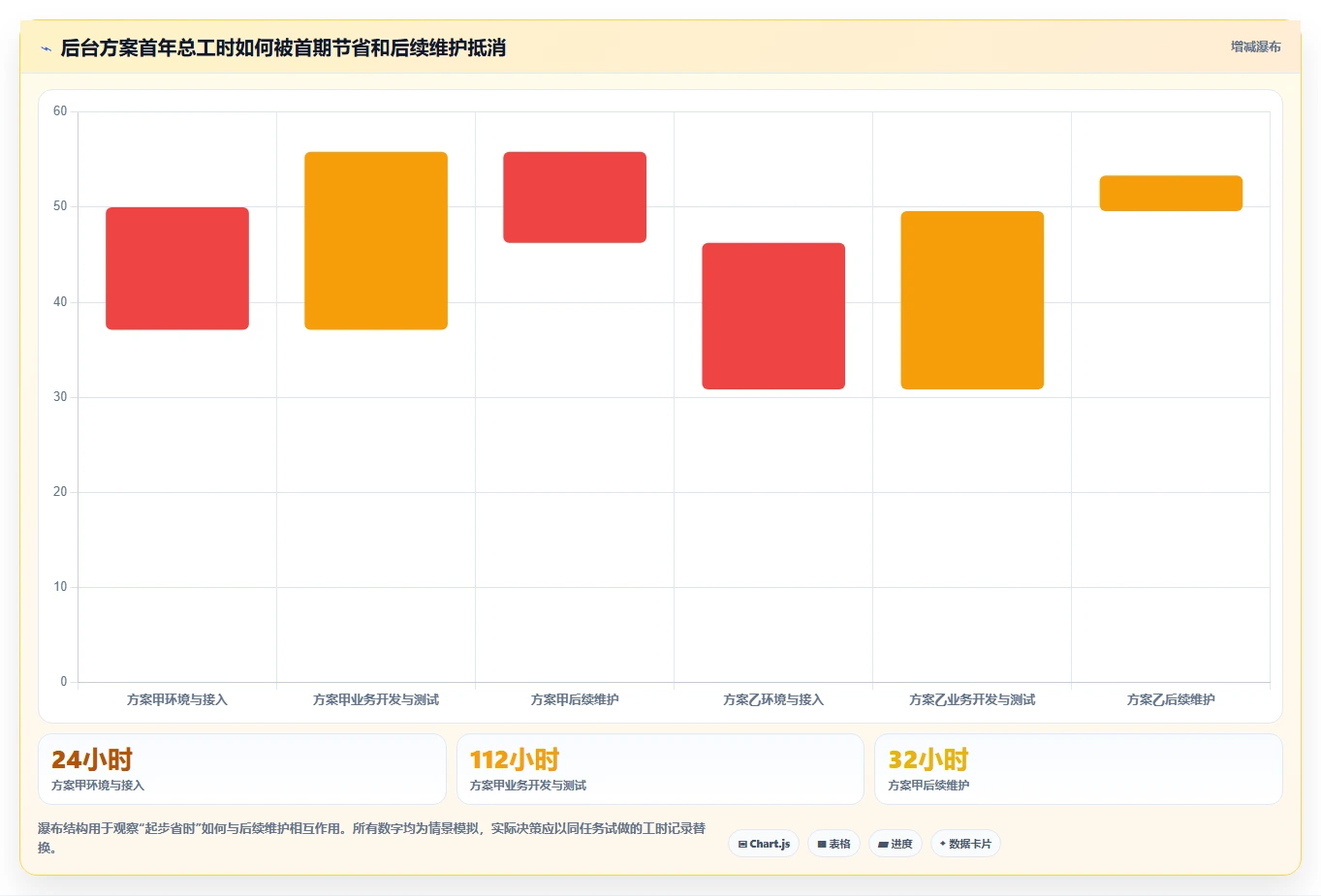Click the red 方案乙环境与接入 bar
Image resolution: width=1321 pixels, height=896 pixels.
tap(773, 316)
